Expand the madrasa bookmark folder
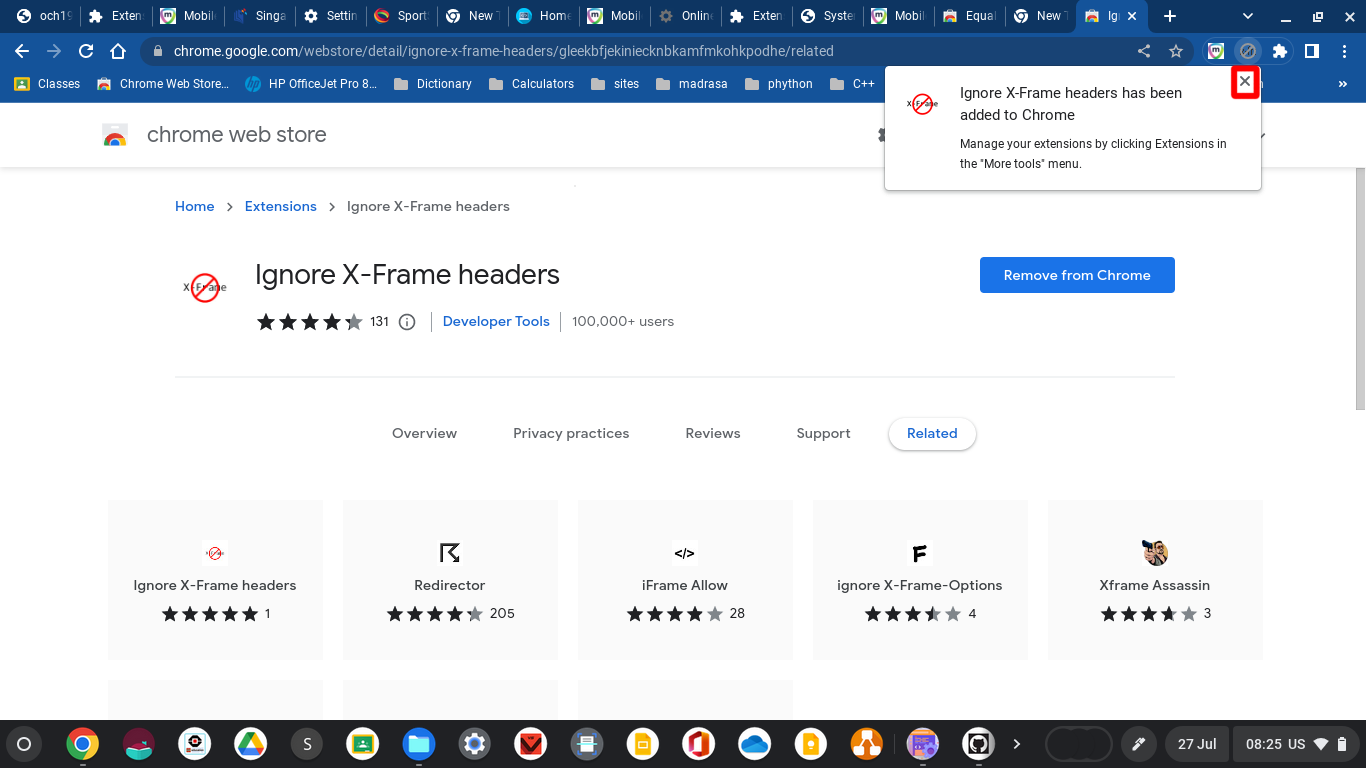This screenshot has height=768, width=1366. tap(691, 84)
